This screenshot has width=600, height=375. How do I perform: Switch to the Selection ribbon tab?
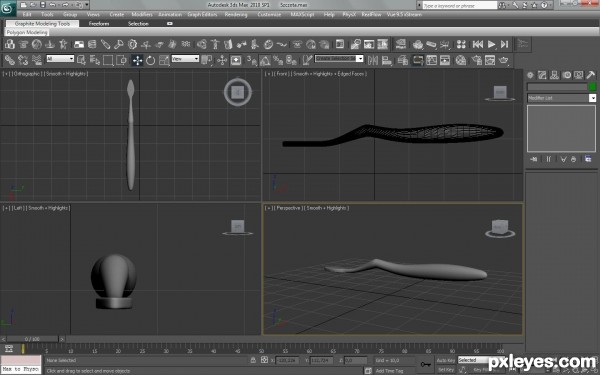(138, 23)
